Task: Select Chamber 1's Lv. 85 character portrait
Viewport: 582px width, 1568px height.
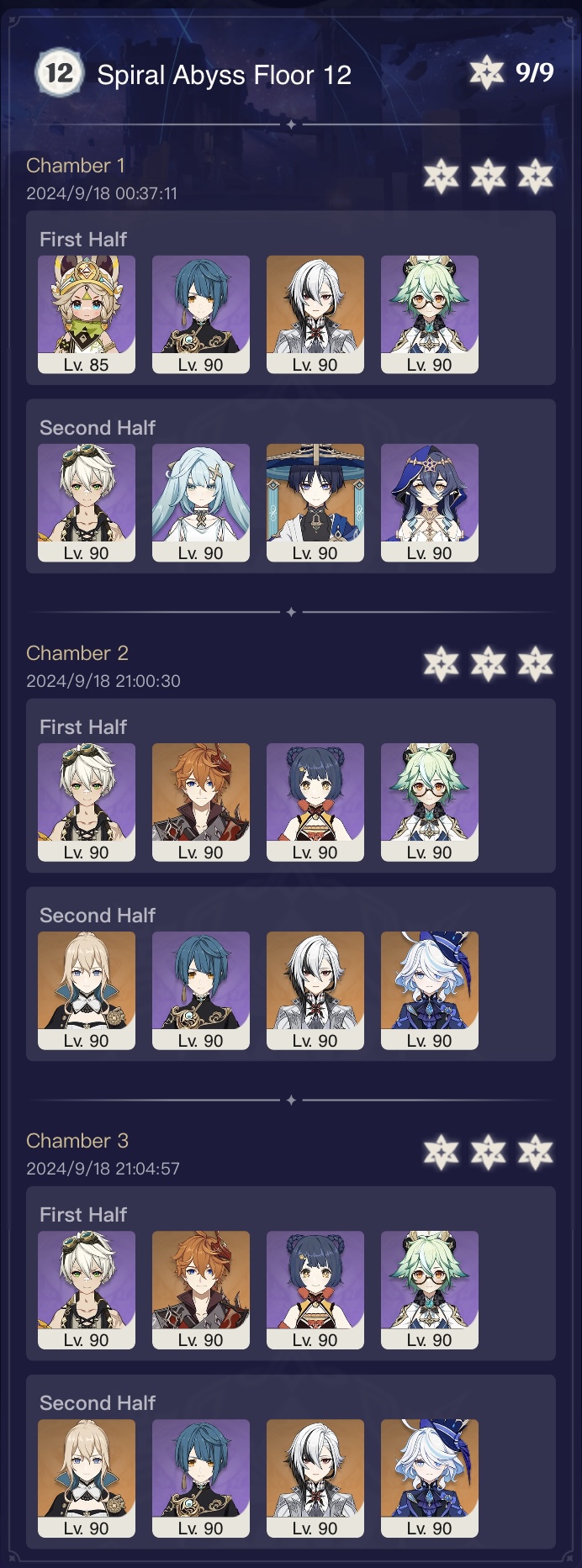Action: pyautogui.click(x=87, y=314)
